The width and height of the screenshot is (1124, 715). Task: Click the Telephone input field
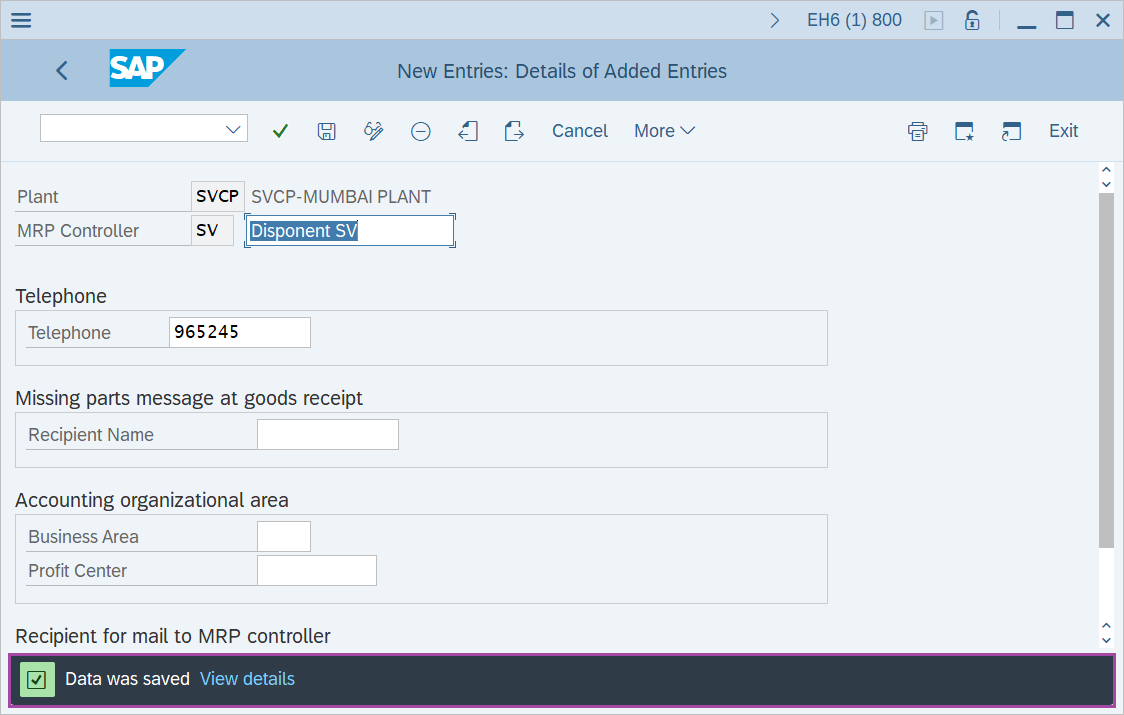[x=239, y=332]
